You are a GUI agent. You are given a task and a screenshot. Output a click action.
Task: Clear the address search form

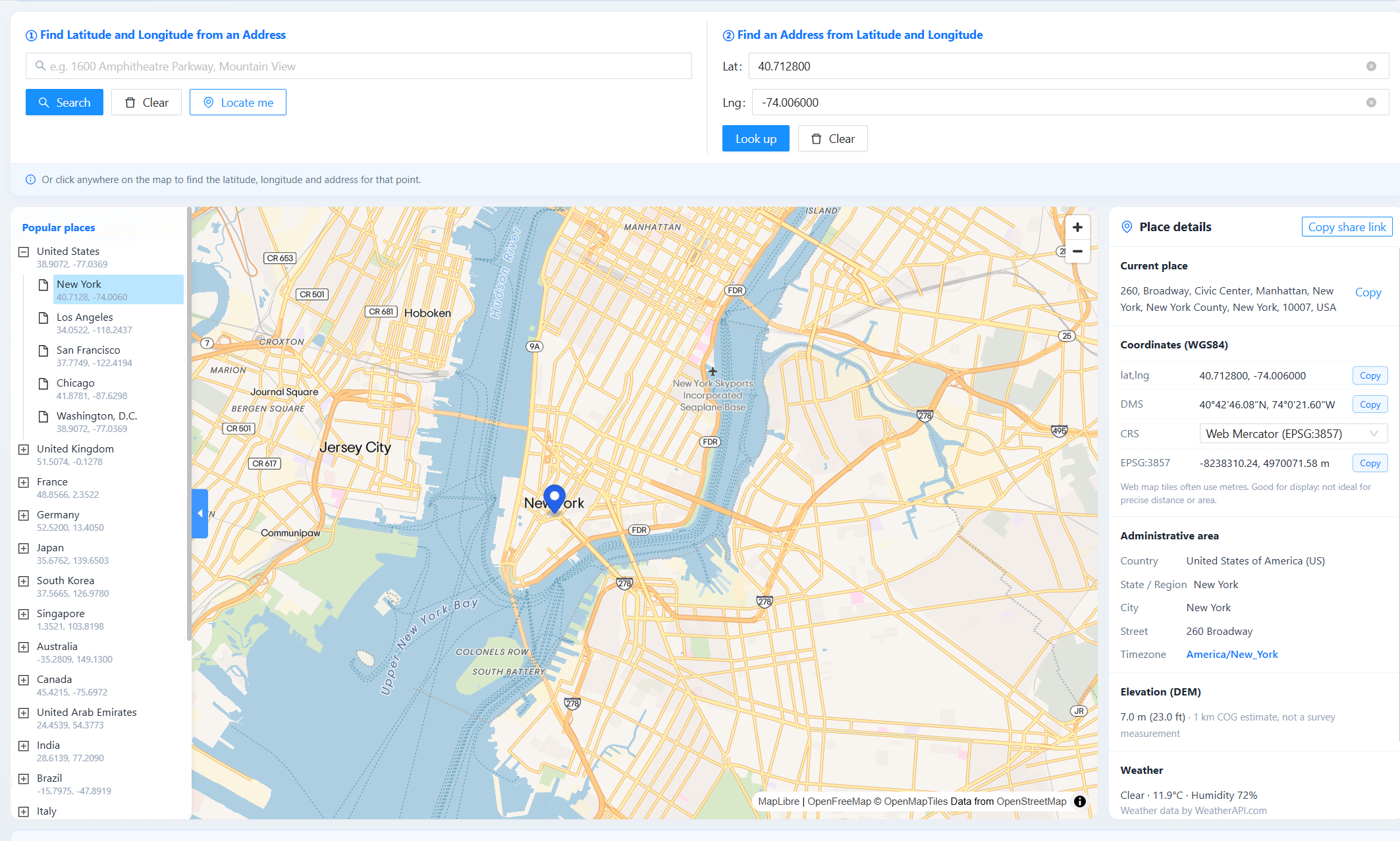[146, 102]
